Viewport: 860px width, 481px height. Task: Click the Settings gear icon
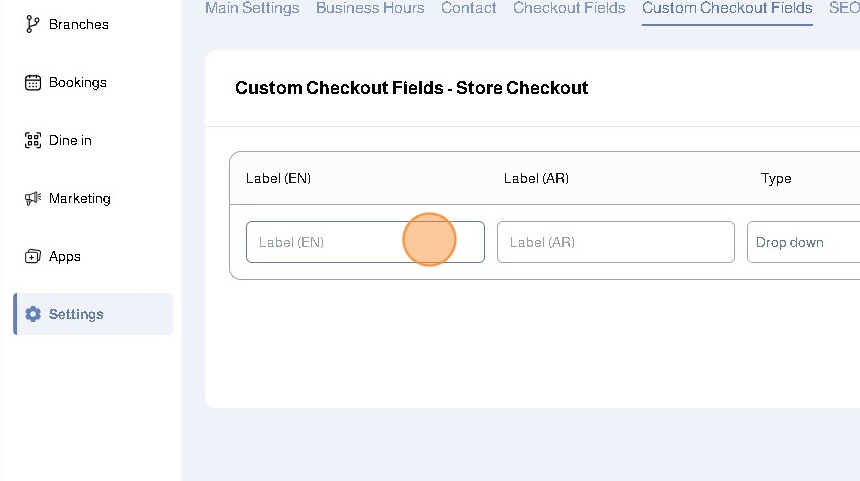[32, 314]
